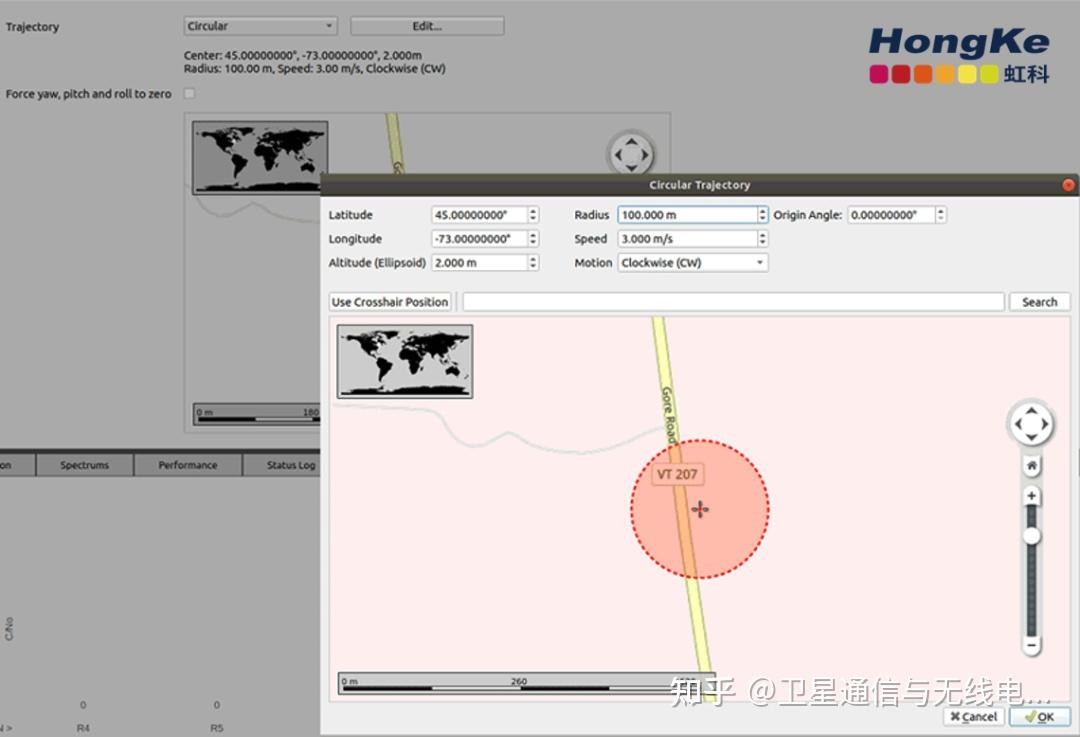Click the home icon to reset map view
This screenshot has height=737, width=1080.
tap(1031, 463)
